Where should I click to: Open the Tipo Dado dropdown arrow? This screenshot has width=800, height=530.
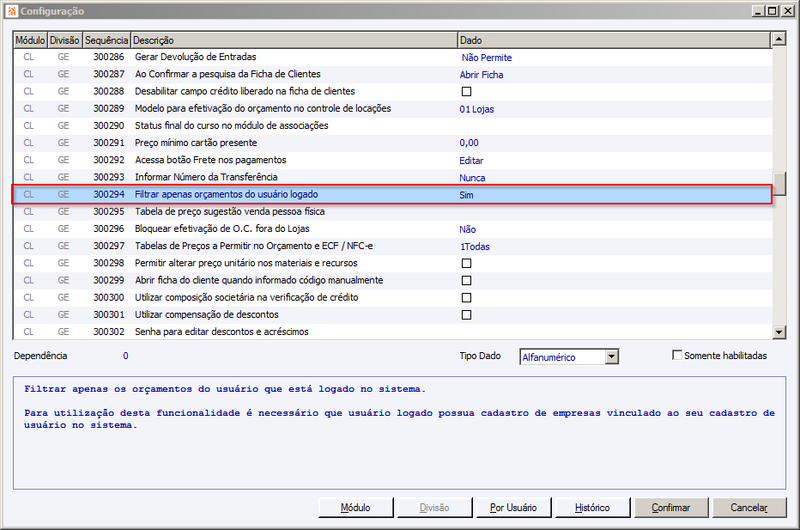(612, 357)
